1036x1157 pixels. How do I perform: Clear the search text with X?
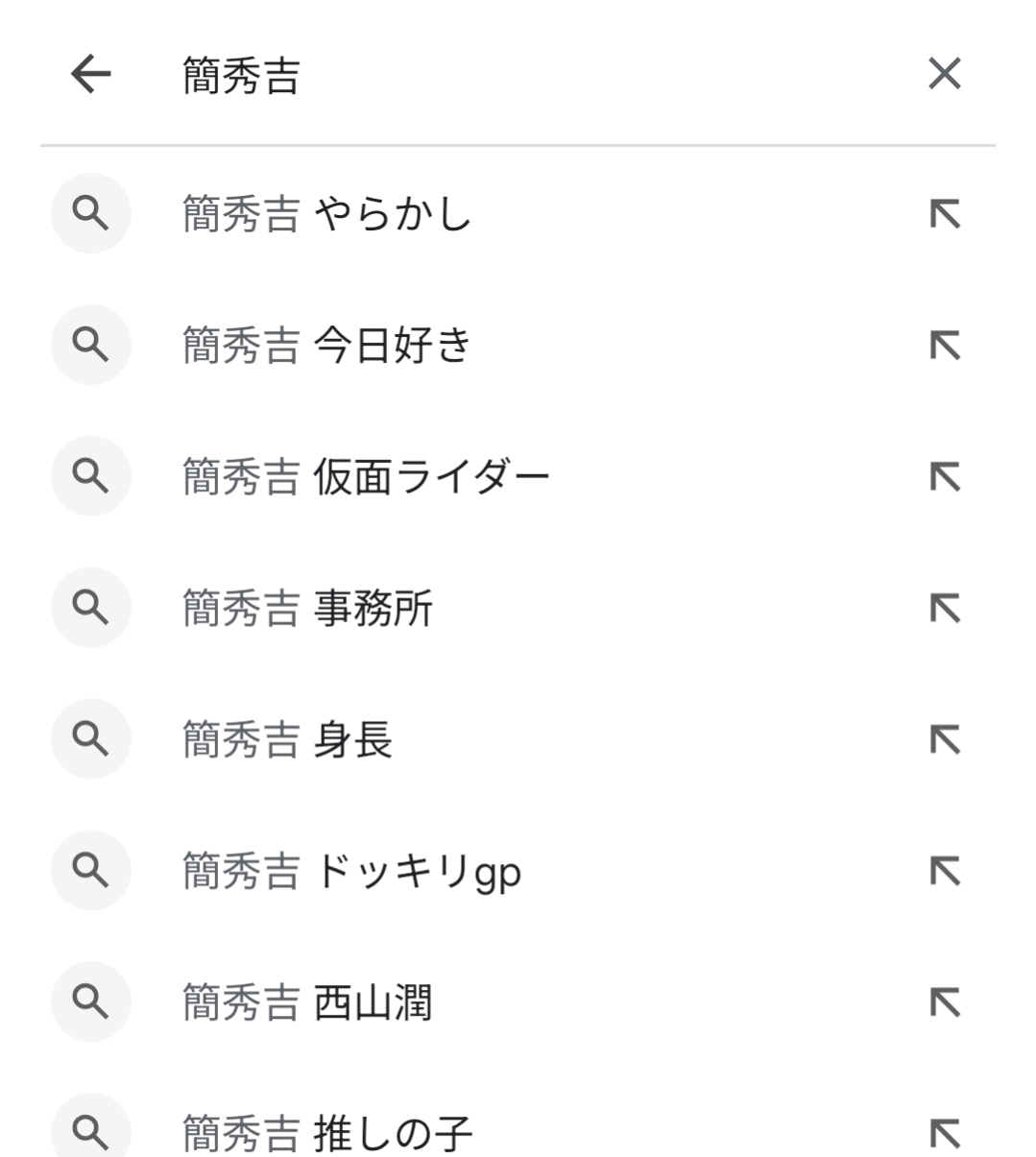(x=945, y=74)
